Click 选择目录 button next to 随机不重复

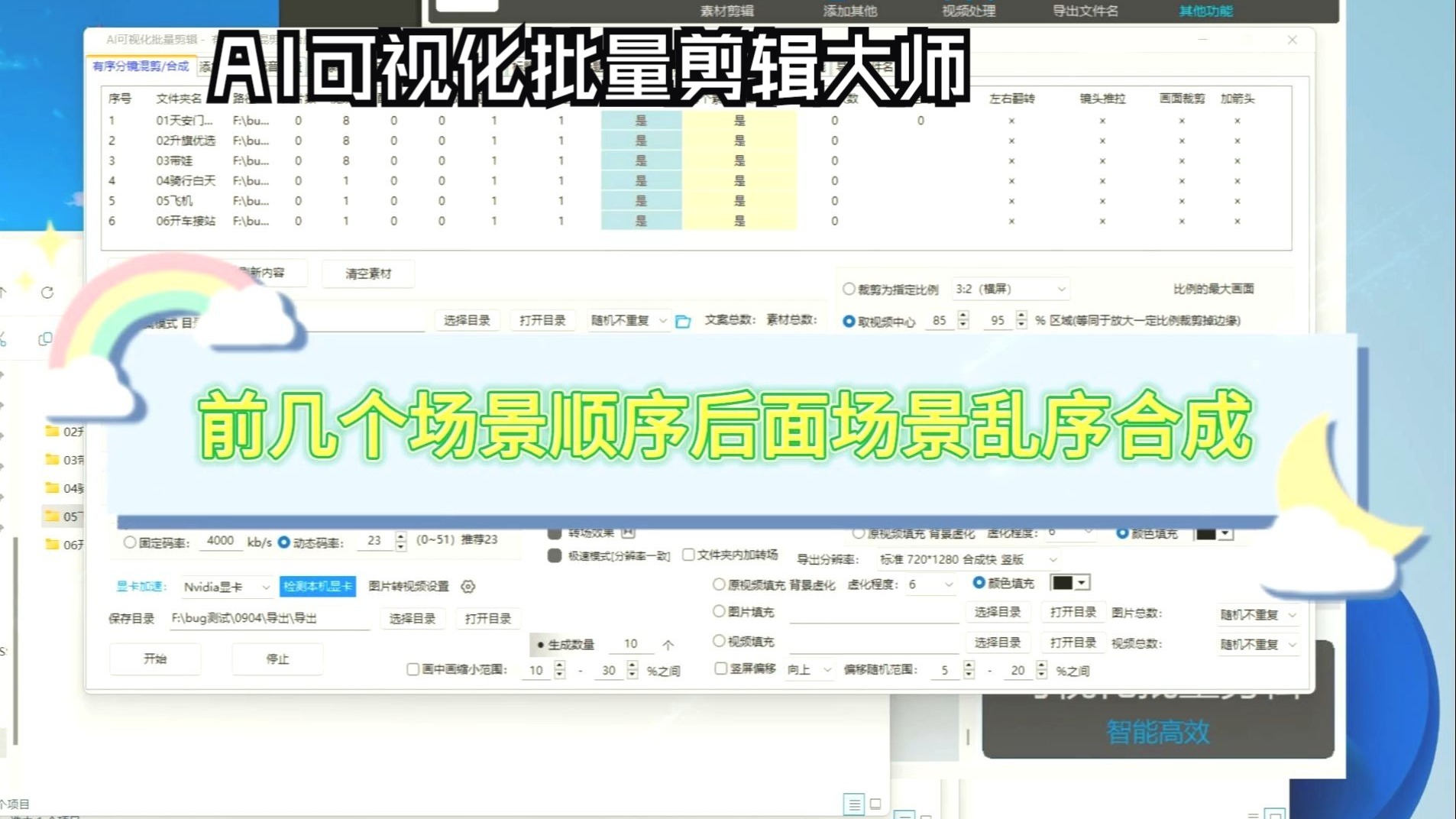pyautogui.click(x=467, y=320)
